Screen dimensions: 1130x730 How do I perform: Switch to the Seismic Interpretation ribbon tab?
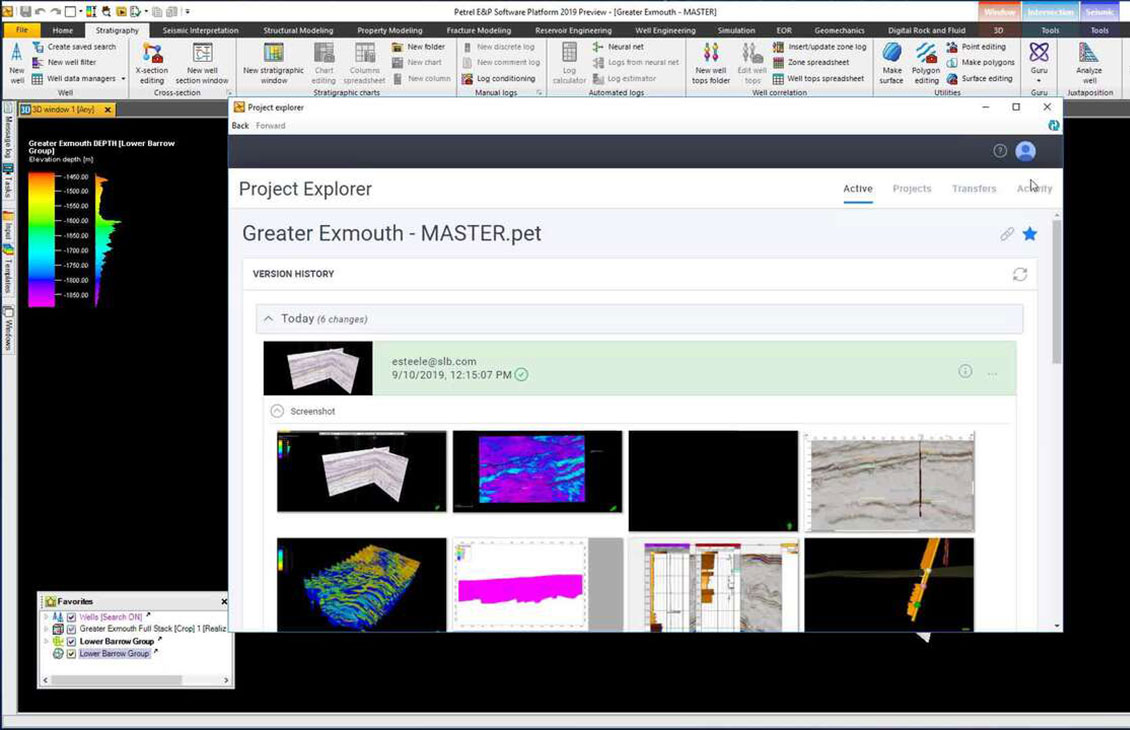point(200,31)
